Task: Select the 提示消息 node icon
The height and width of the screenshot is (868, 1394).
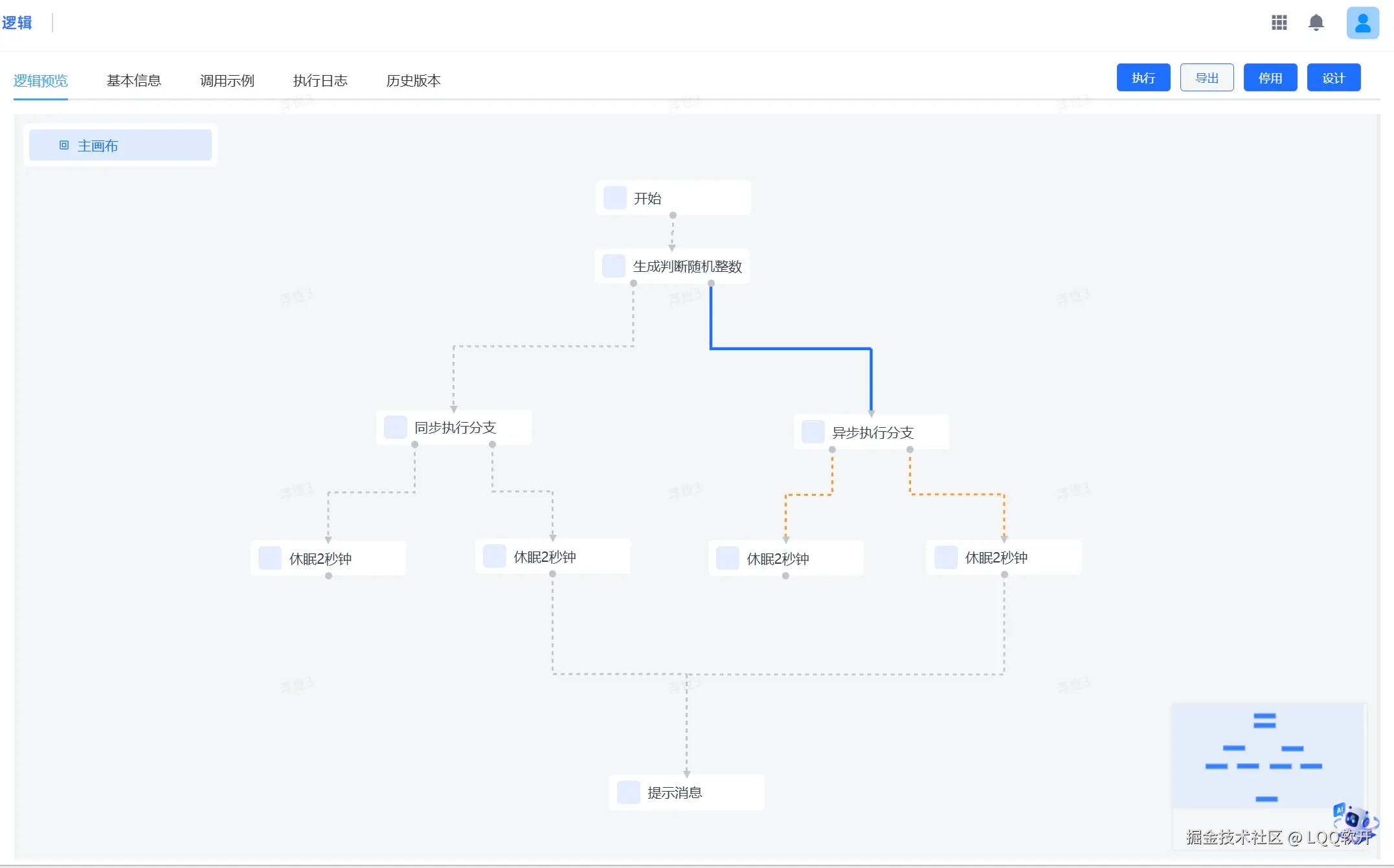Action: [628, 792]
